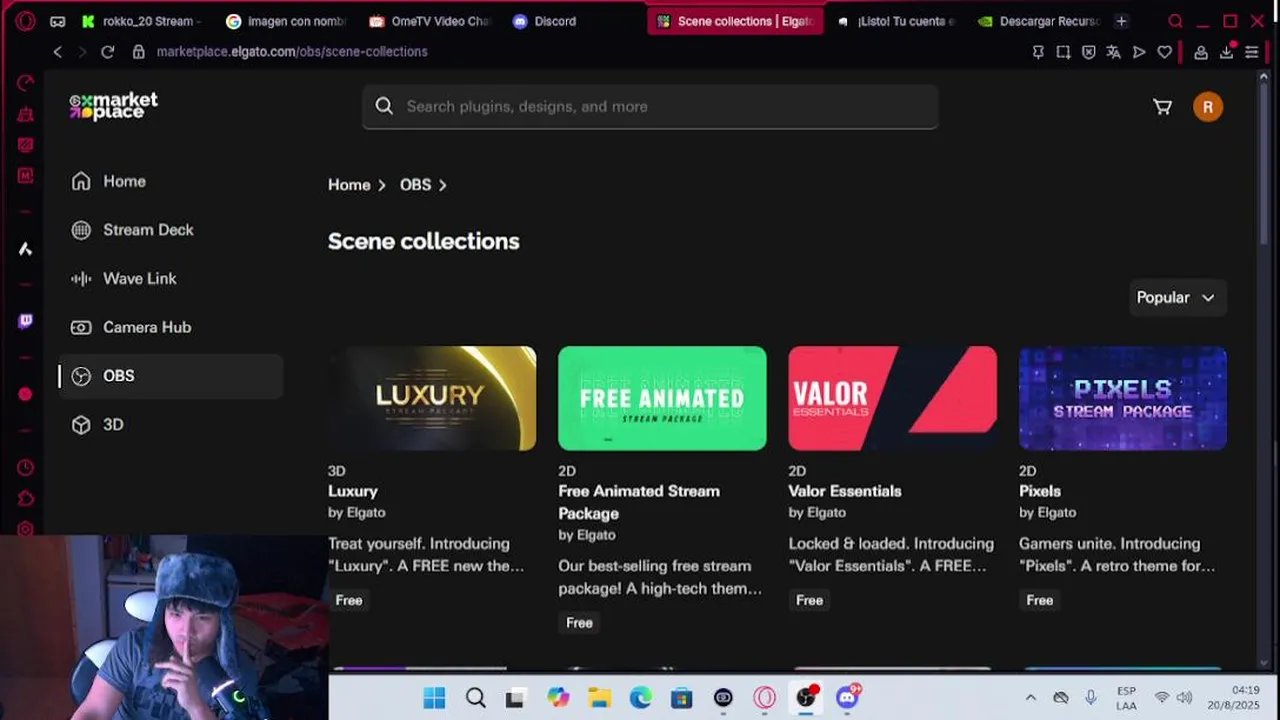Open Camera Hub in the sidebar
Image resolution: width=1280 pixels, height=720 pixels.
pyautogui.click(x=171, y=327)
